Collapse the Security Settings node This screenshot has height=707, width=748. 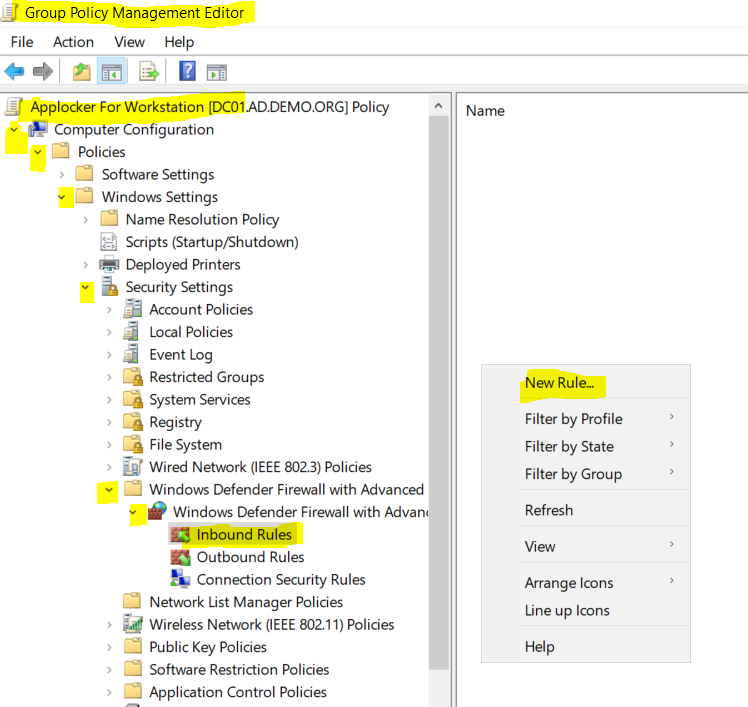85,287
